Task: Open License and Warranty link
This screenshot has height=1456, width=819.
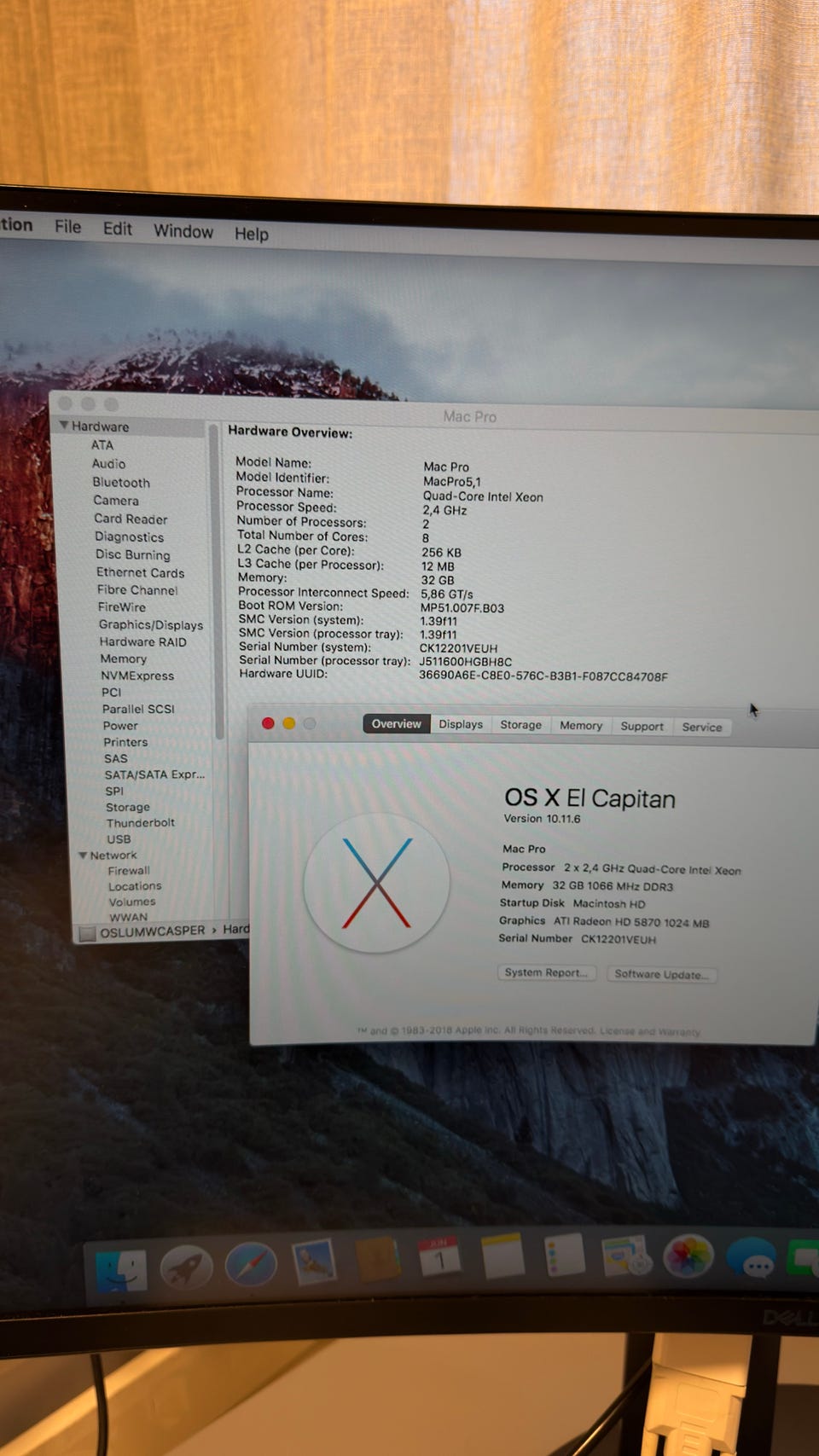Action: (650, 1031)
